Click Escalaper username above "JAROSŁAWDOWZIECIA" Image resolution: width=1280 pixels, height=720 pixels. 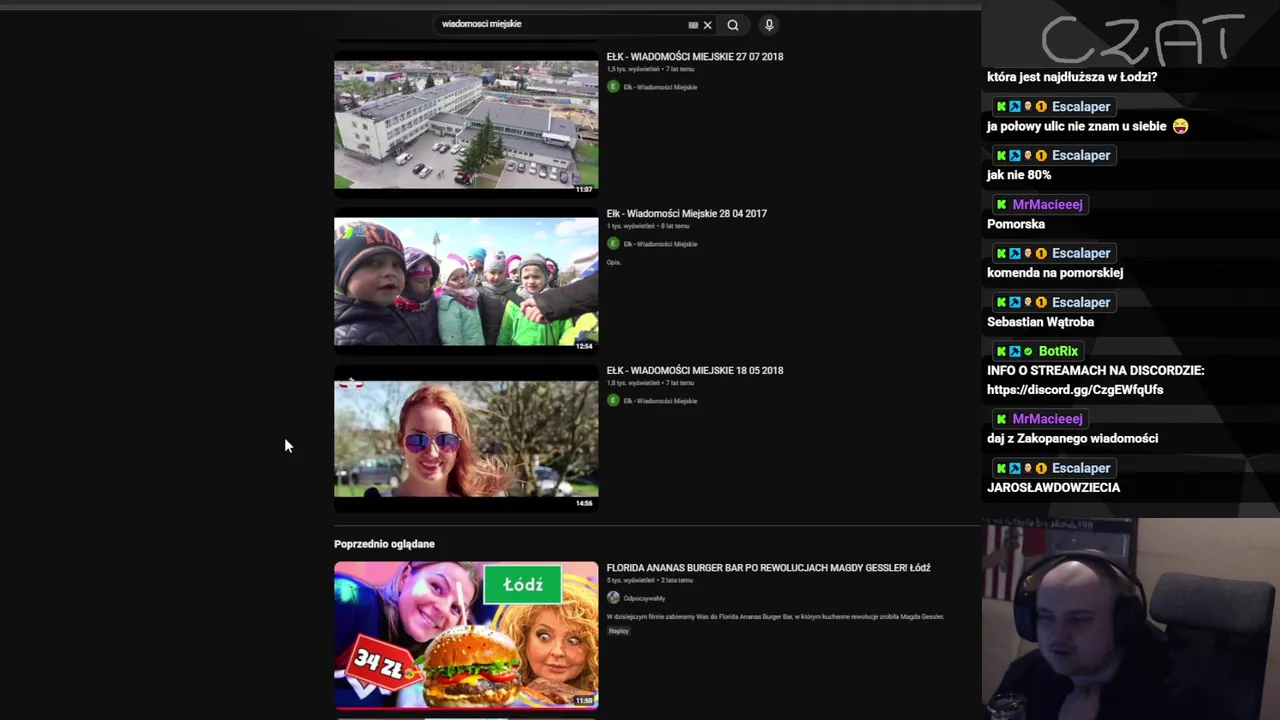point(1081,468)
